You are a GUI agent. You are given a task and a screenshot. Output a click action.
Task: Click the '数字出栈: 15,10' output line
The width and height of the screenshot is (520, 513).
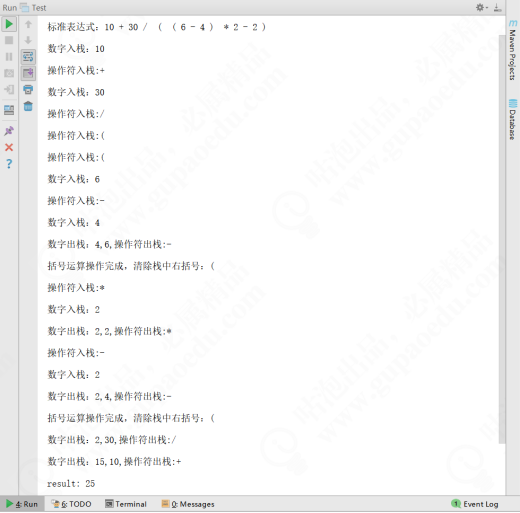(x=114, y=461)
